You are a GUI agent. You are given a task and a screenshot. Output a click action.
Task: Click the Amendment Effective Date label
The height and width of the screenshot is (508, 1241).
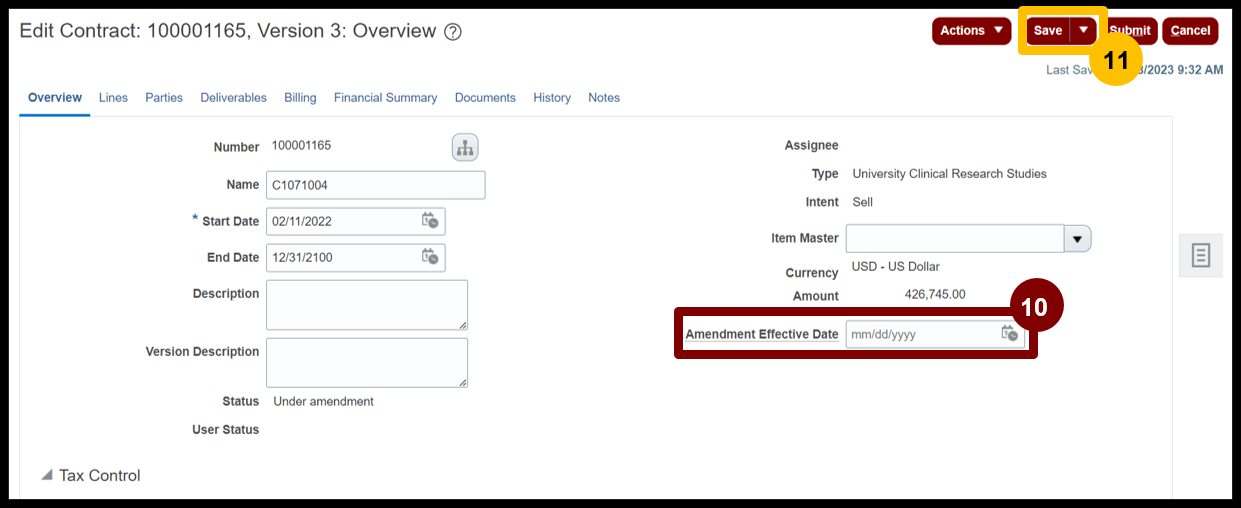pos(762,334)
